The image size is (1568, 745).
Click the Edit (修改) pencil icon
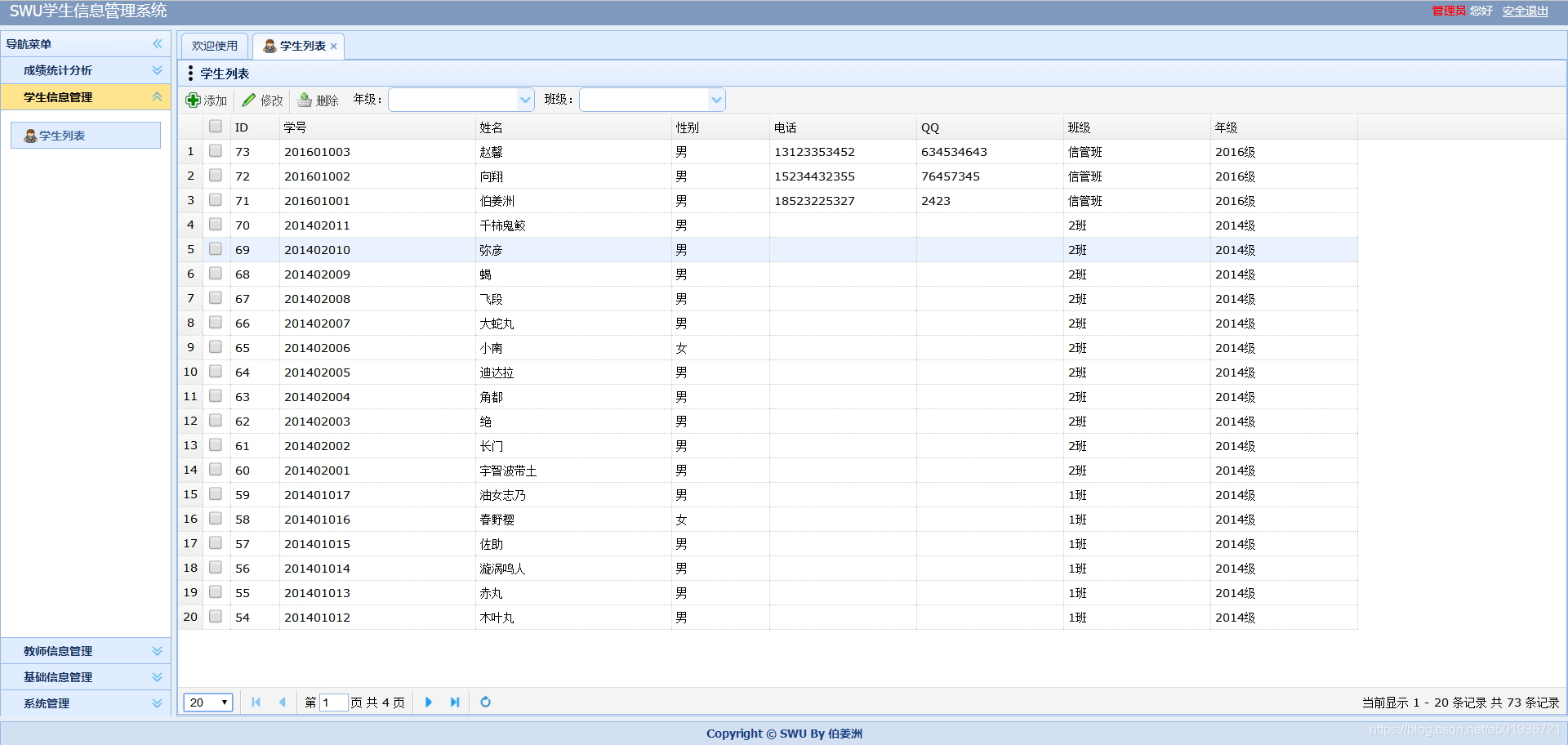point(249,100)
